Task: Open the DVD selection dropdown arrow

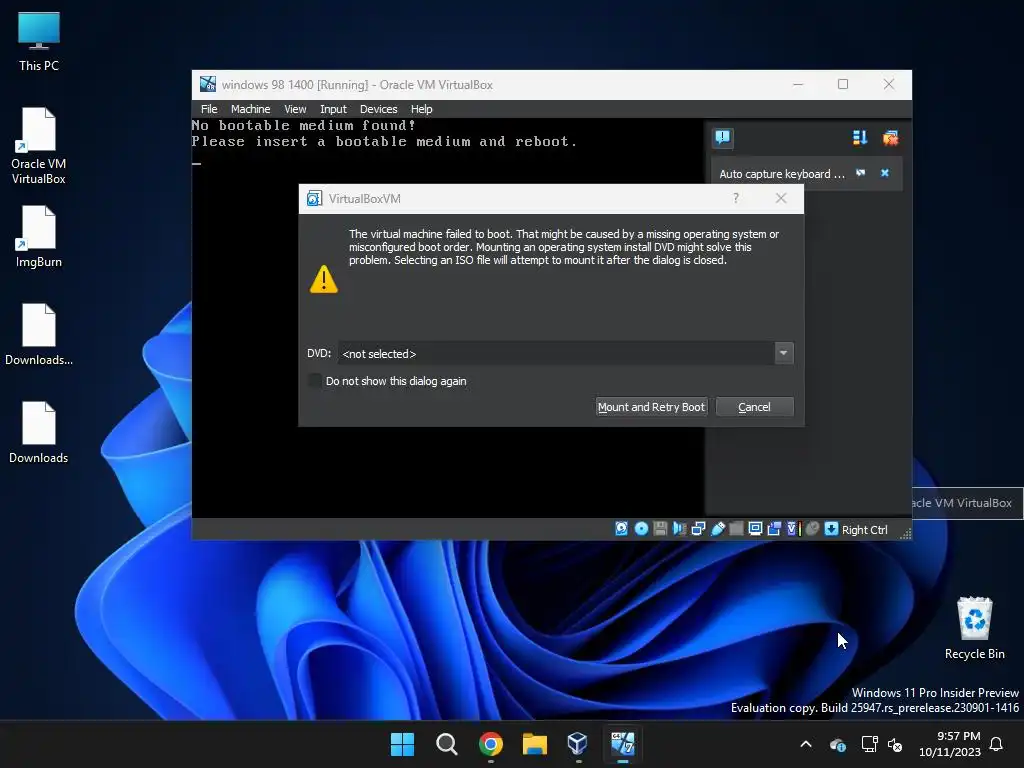Action: point(784,353)
